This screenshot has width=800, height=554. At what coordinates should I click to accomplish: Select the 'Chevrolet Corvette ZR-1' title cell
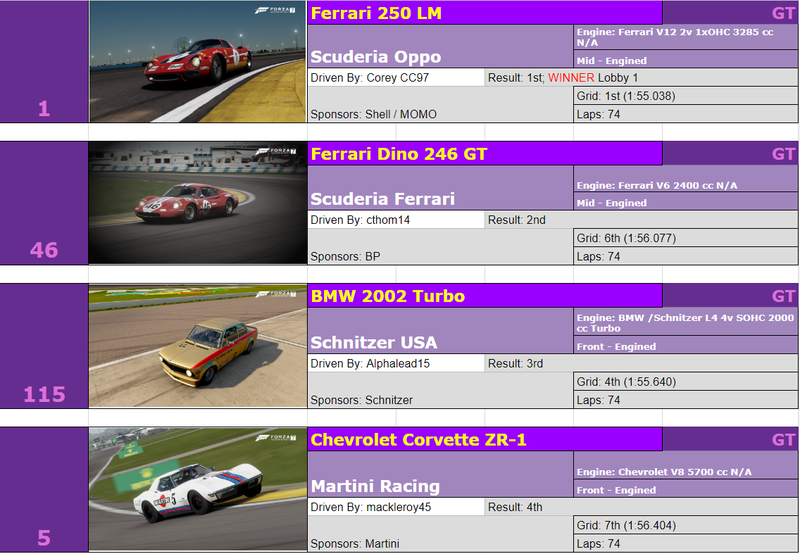tap(485, 440)
